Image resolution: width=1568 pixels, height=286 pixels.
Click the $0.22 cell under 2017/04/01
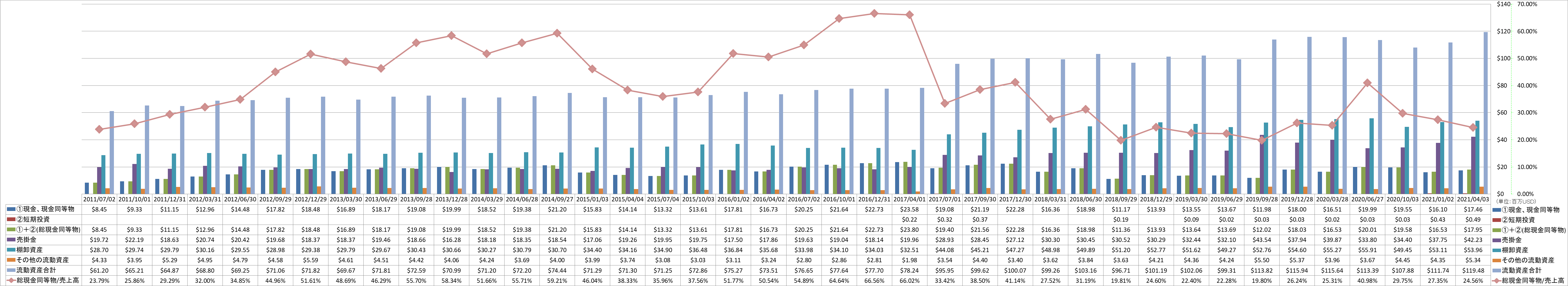pos(909,220)
